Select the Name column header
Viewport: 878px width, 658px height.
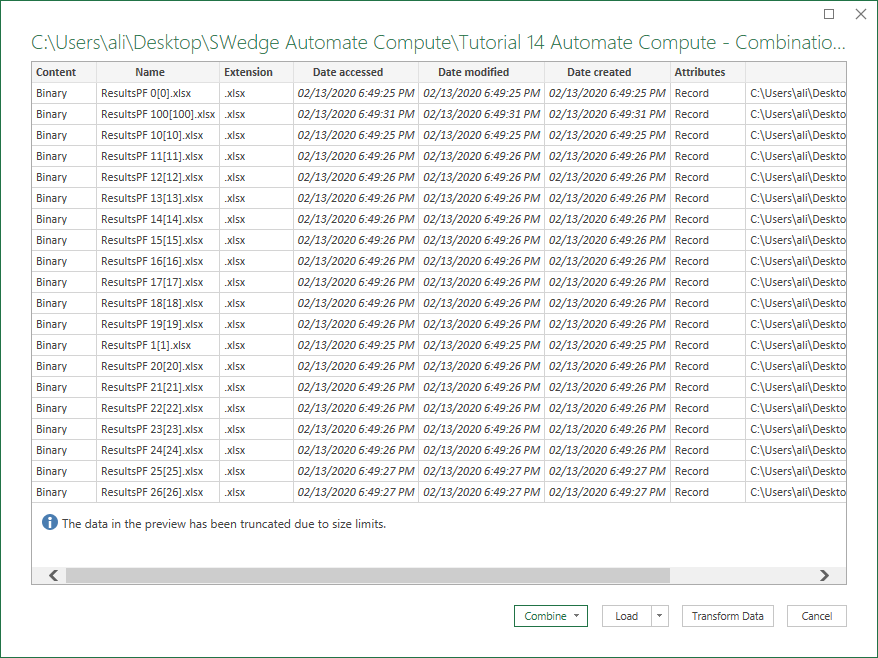pyautogui.click(x=150, y=72)
